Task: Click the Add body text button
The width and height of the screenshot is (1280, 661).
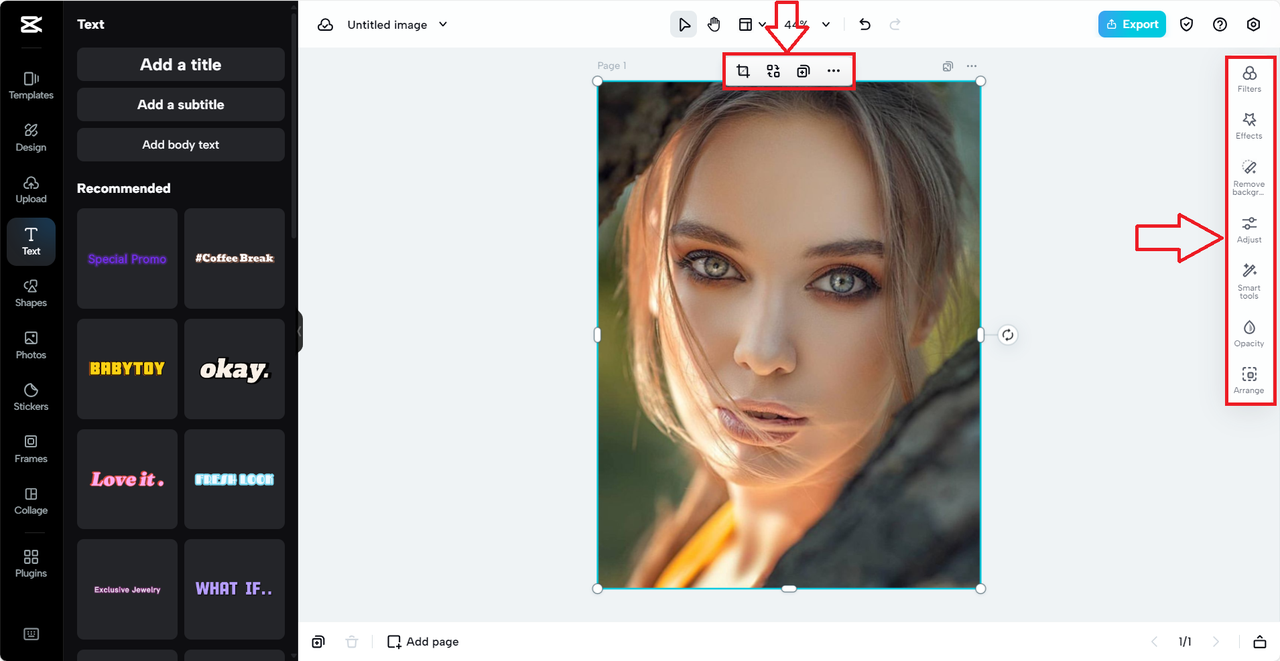Action: [181, 144]
